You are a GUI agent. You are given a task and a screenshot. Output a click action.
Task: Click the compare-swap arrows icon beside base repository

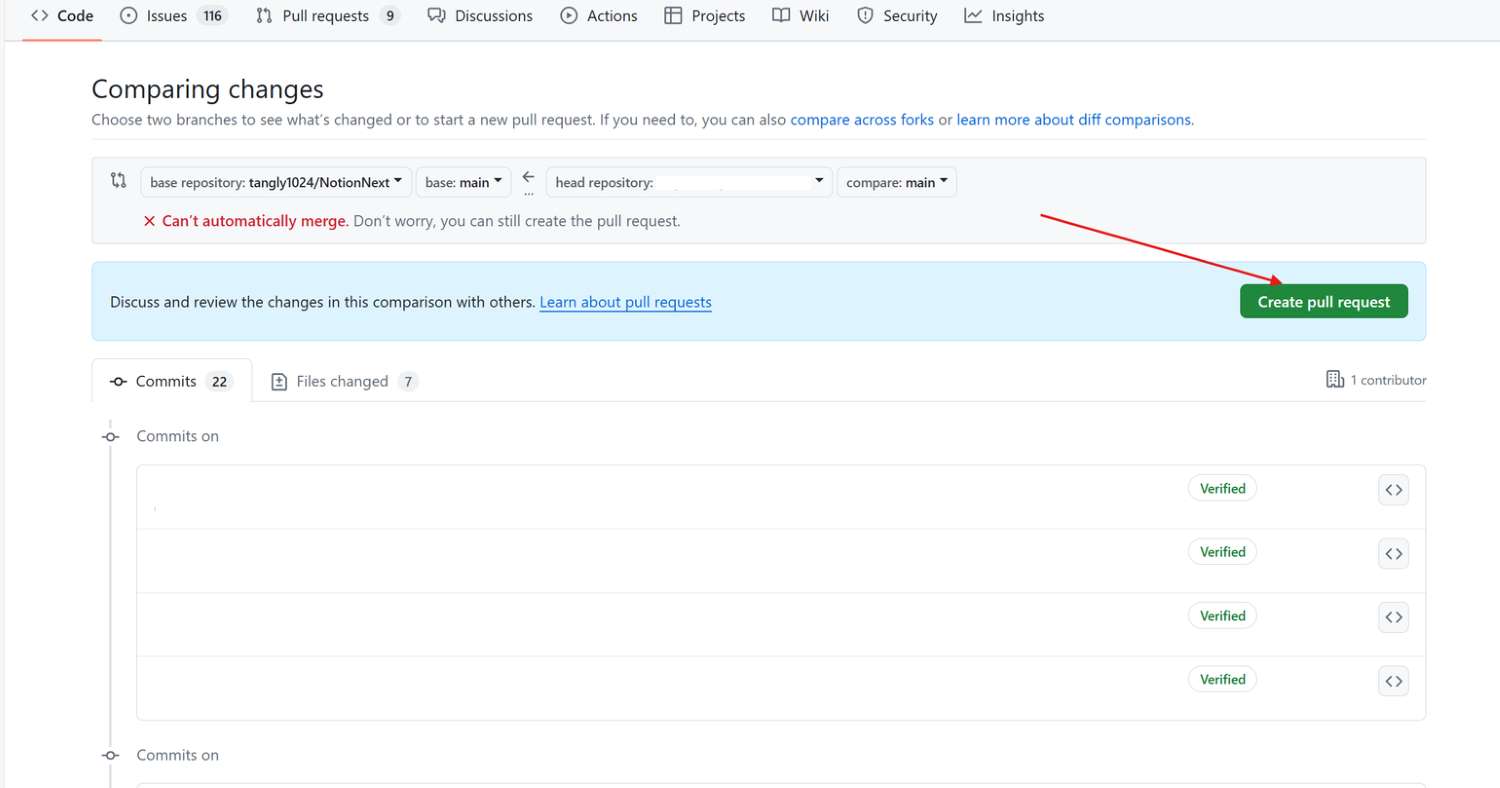pos(118,181)
